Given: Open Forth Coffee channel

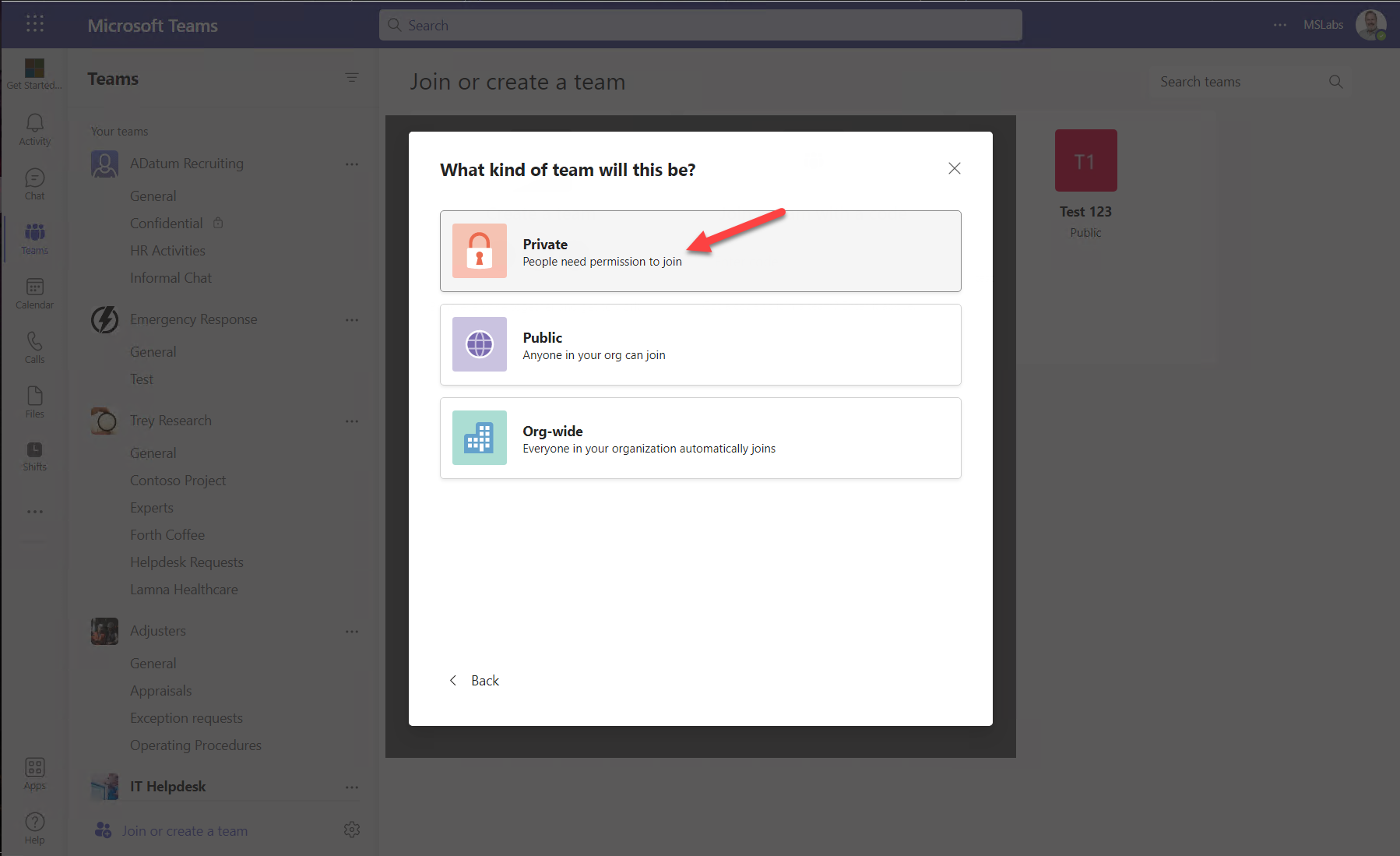Looking at the screenshot, I should click(x=167, y=535).
